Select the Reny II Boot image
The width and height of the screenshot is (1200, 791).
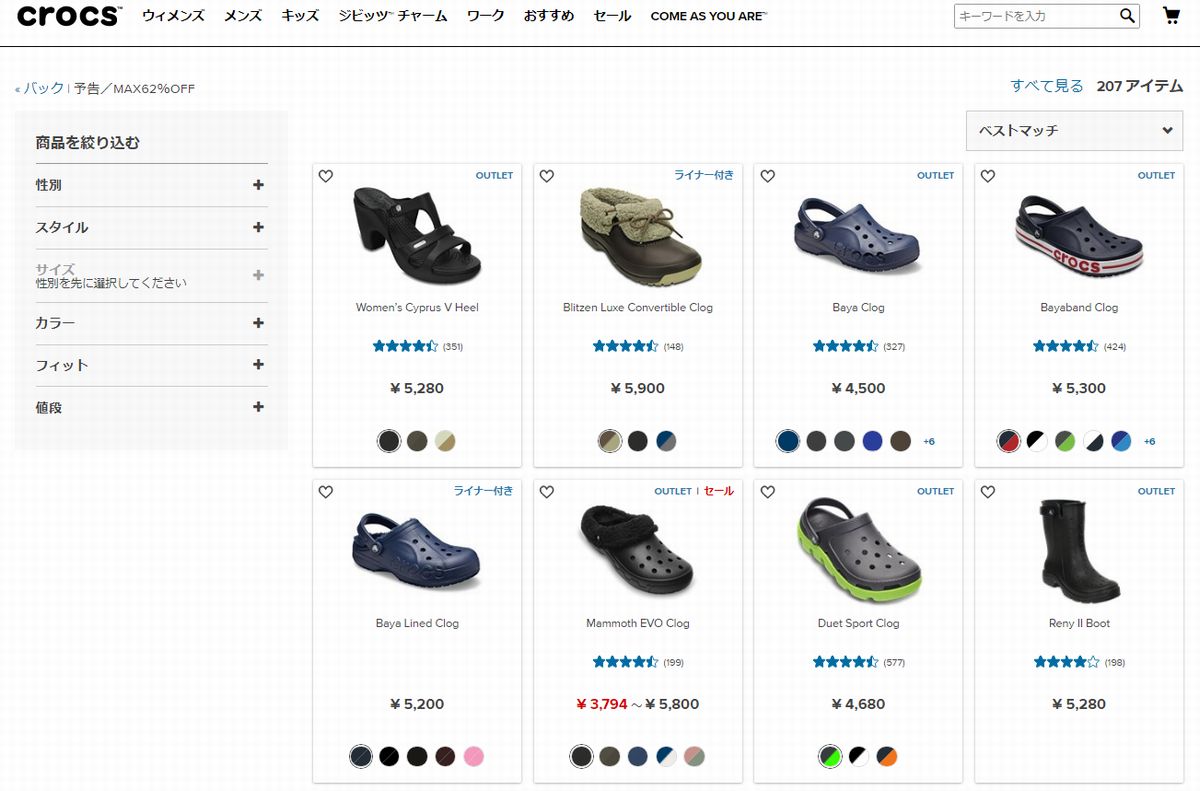1079,549
